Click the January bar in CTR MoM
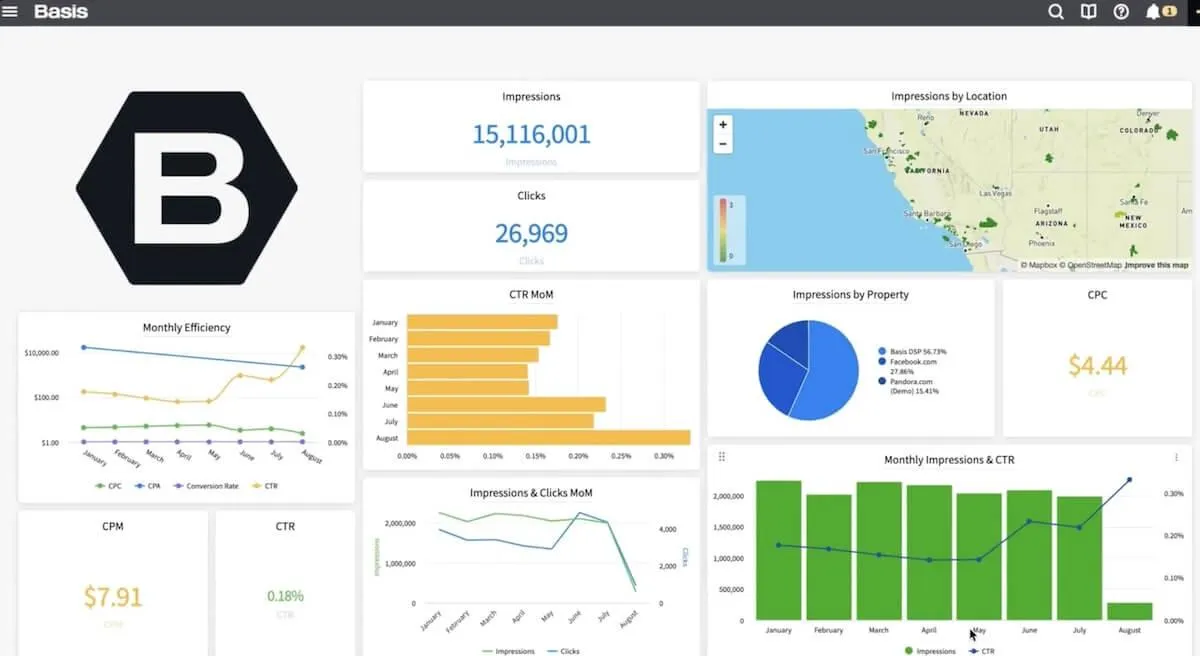Screen dimensions: 1200x656 (482, 322)
